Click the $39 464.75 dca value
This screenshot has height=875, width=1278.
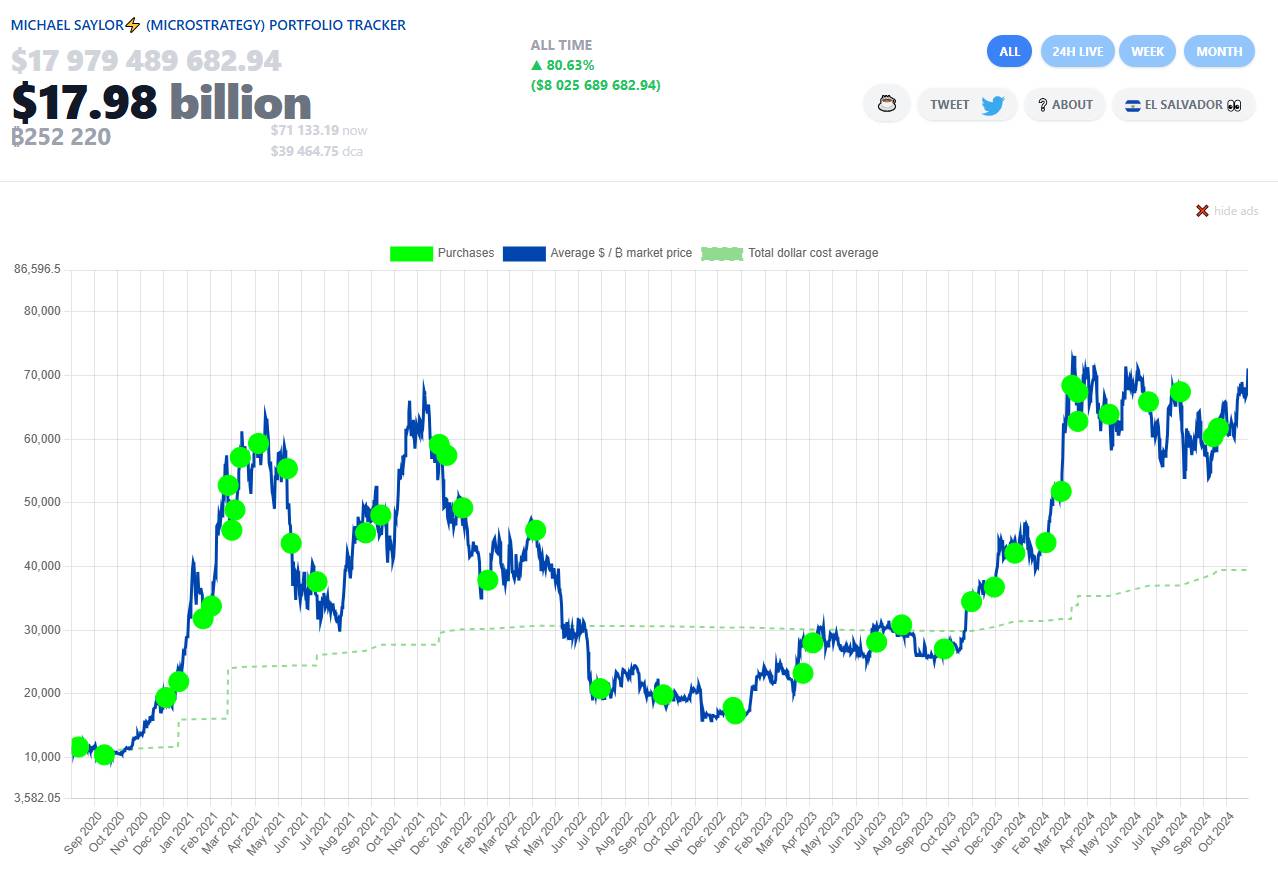click(x=316, y=151)
